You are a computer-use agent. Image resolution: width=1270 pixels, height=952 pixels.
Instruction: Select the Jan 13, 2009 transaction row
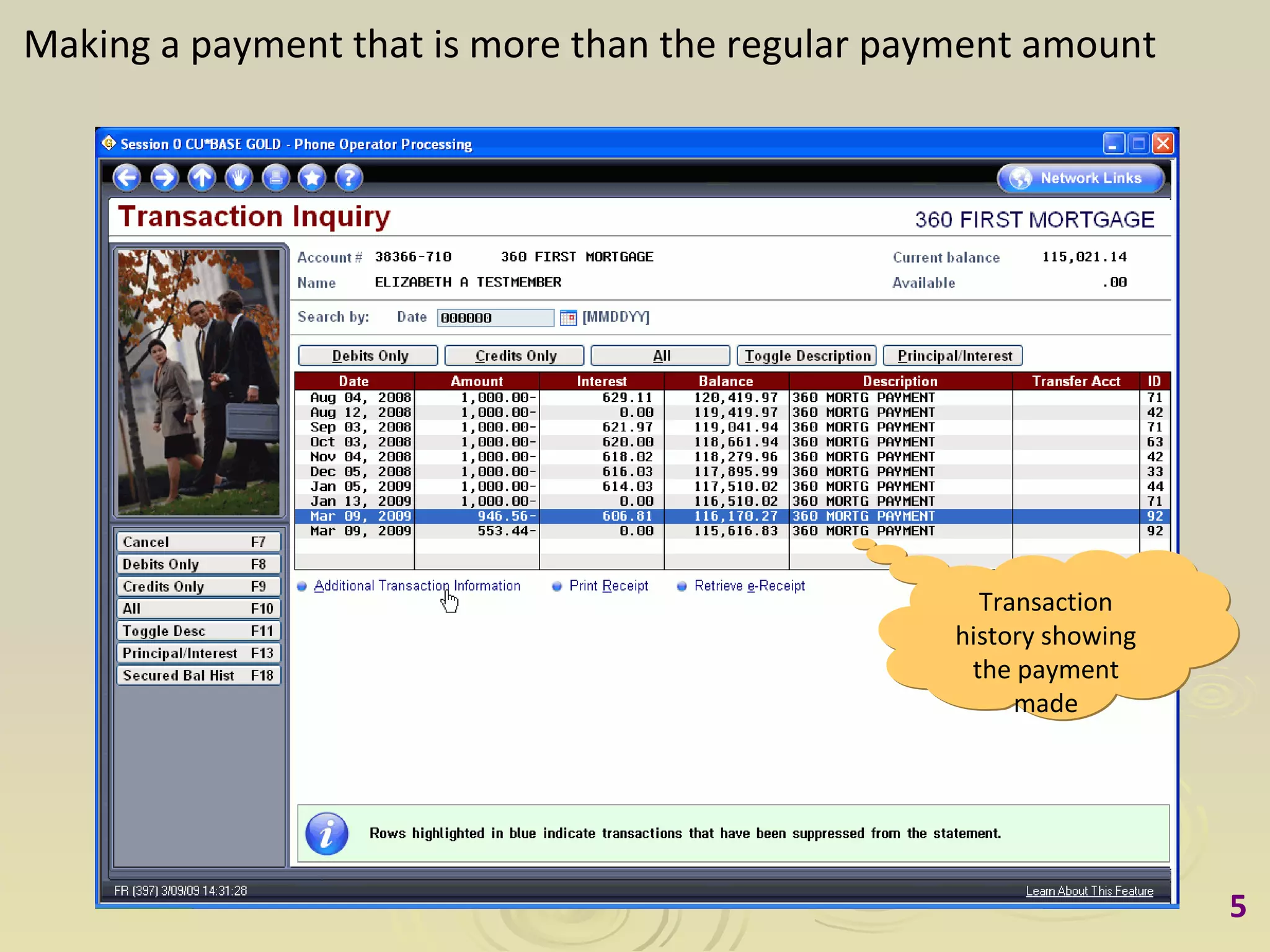pos(732,501)
